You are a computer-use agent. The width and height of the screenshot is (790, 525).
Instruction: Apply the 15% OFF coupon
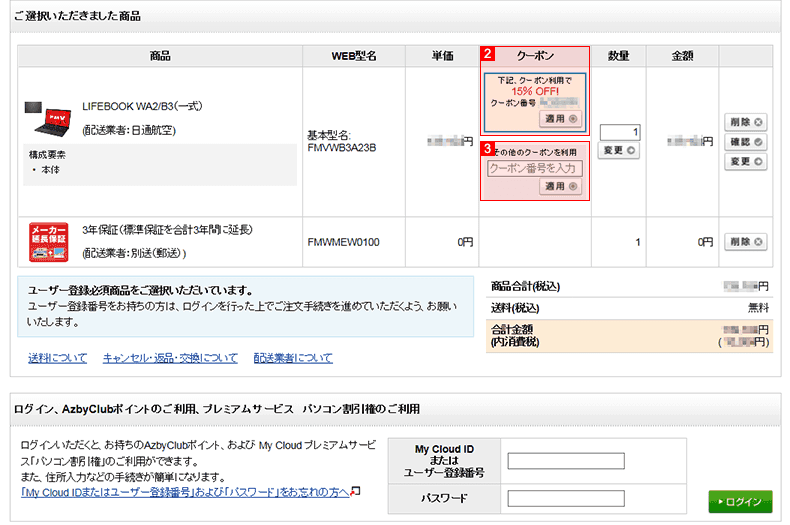click(560, 119)
